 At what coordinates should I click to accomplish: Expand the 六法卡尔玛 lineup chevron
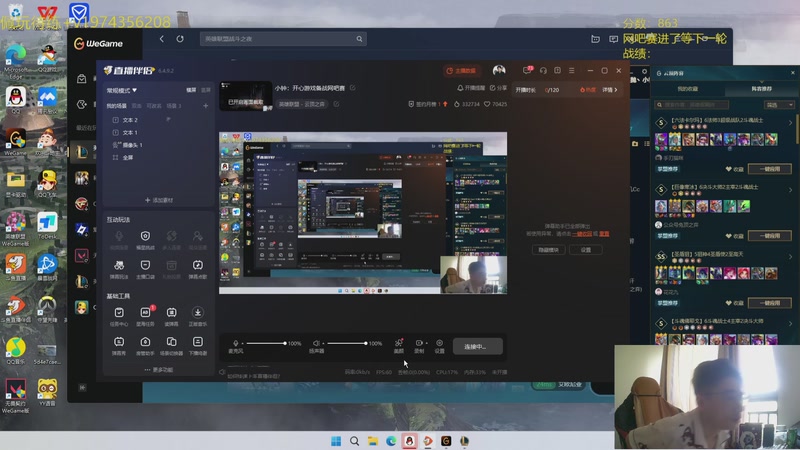click(x=790, y=122)
